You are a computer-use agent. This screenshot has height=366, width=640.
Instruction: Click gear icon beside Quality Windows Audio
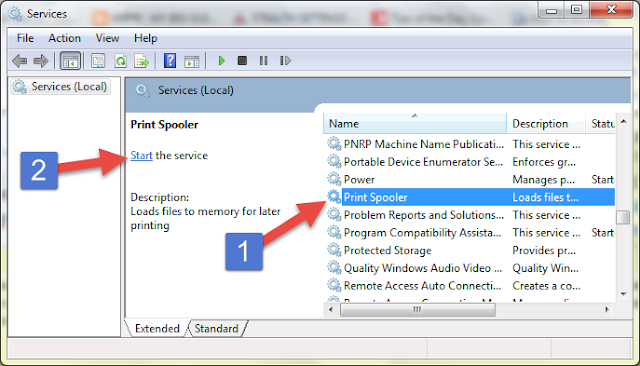(334, 268)
